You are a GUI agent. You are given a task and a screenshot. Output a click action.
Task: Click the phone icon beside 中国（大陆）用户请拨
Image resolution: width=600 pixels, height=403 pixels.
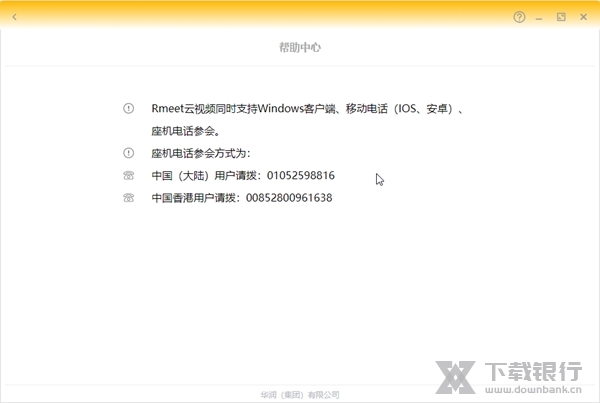click(129, 175)
